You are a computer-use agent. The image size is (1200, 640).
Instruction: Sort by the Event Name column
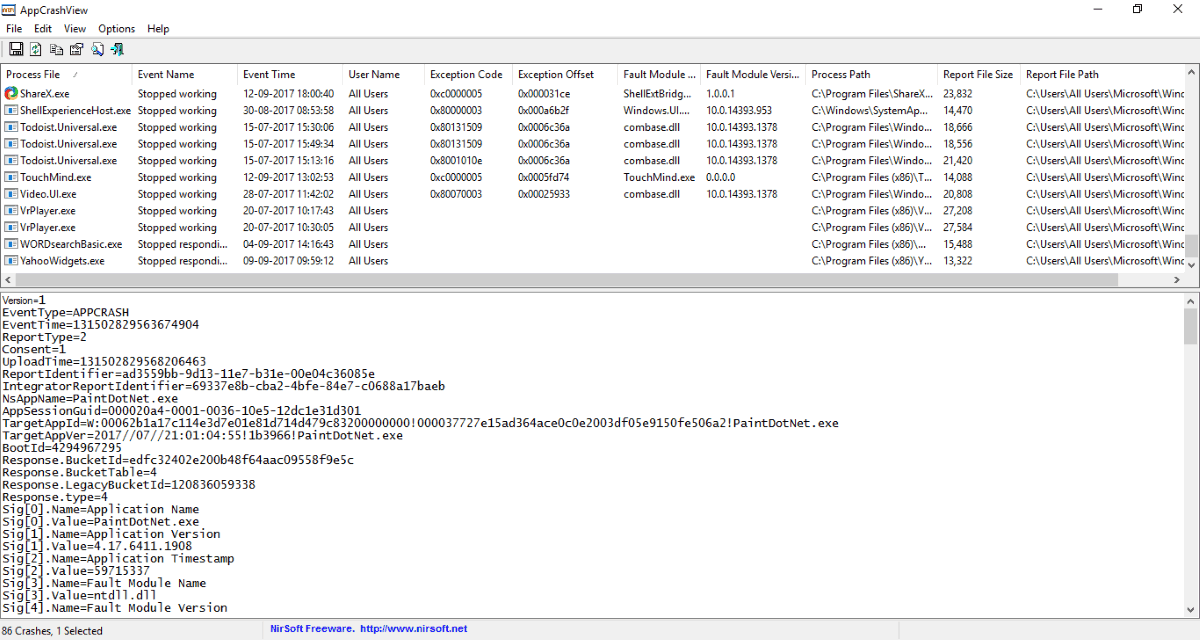(185, 74)
